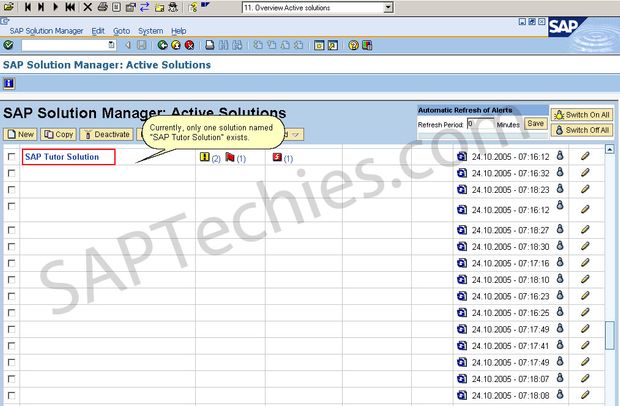Click the menu icon above the menu bar

pyautogui.click(x=4, y=21)
